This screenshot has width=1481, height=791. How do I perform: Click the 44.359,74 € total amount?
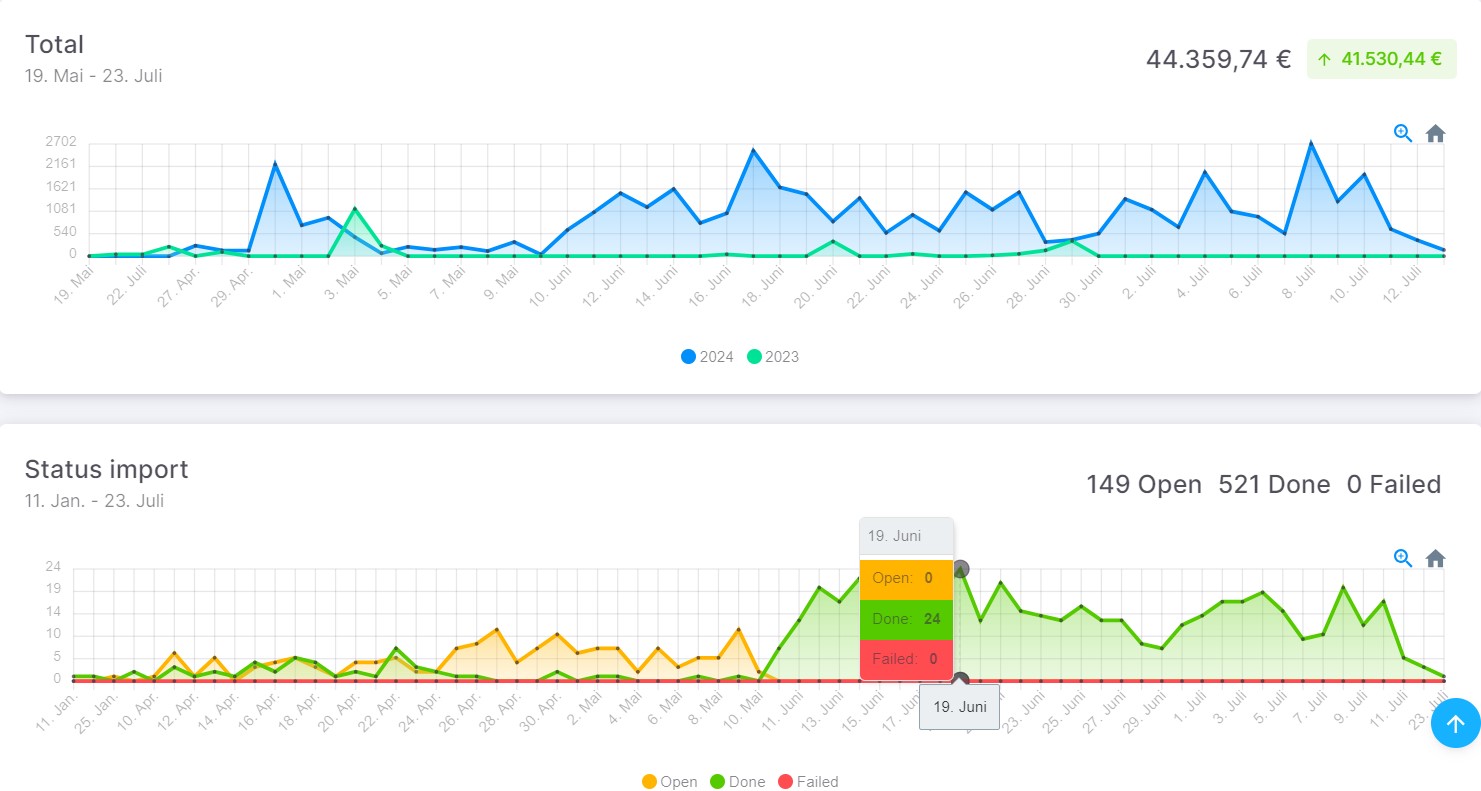1218,59
